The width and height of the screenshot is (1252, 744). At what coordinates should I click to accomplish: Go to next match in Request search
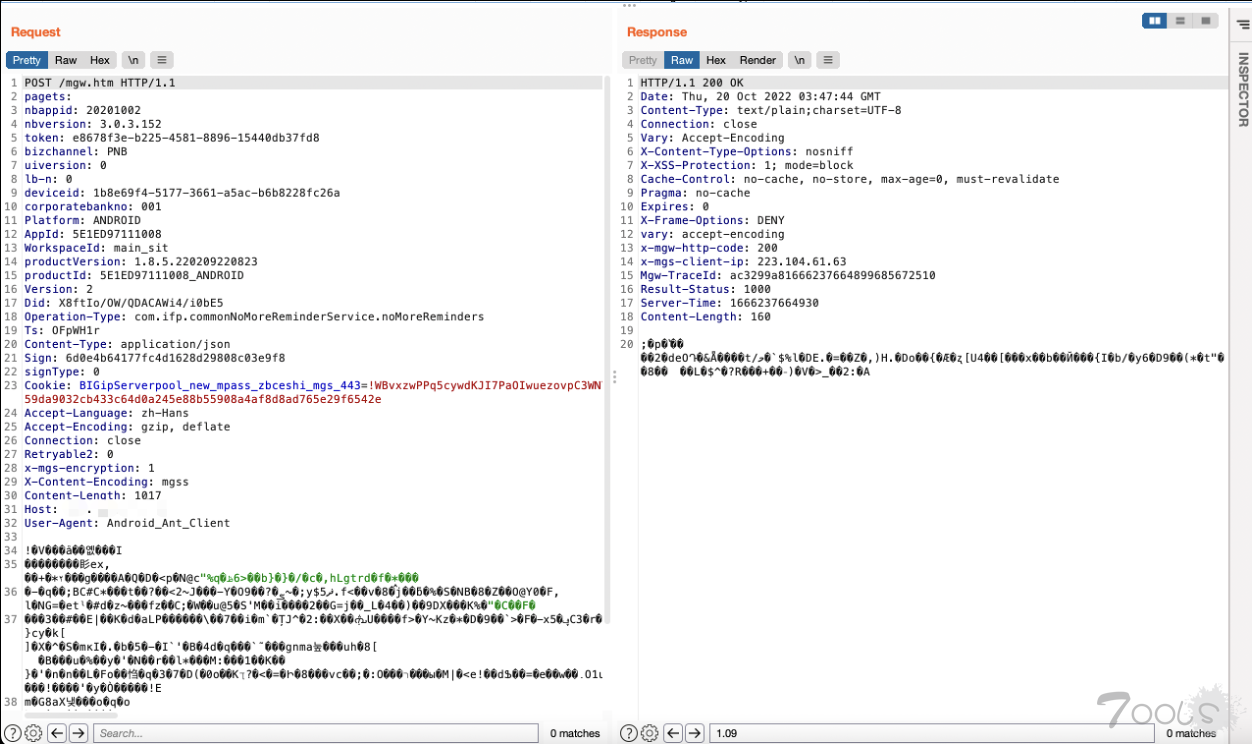pos(78,733)
